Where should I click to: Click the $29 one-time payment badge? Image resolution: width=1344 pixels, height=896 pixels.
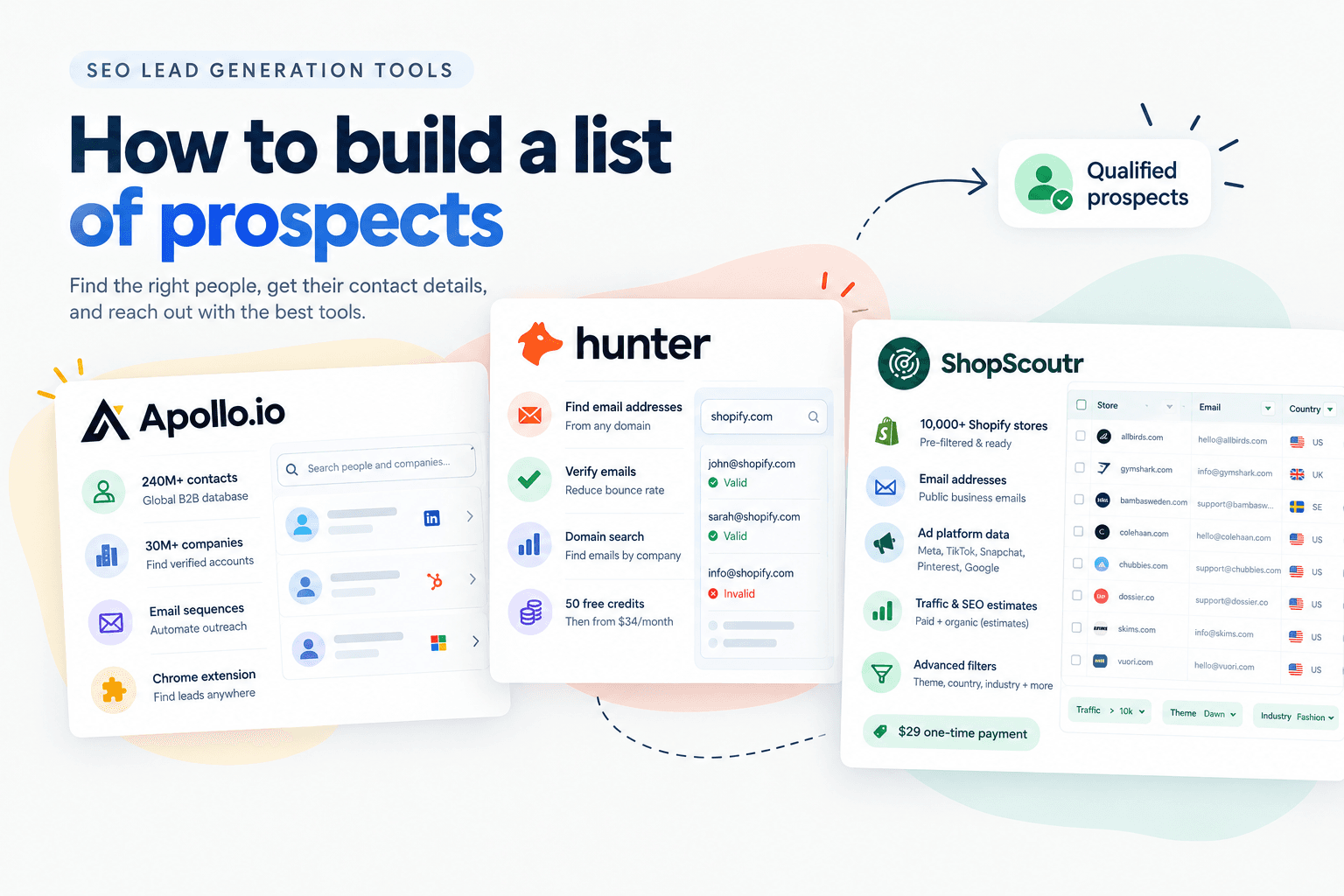951,732
